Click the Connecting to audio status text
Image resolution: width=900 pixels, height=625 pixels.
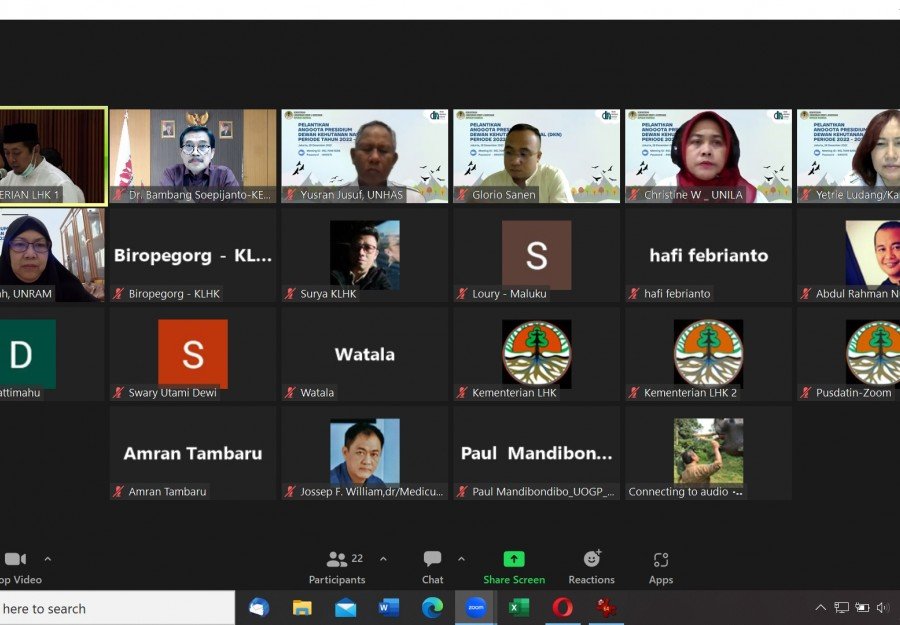685,492
